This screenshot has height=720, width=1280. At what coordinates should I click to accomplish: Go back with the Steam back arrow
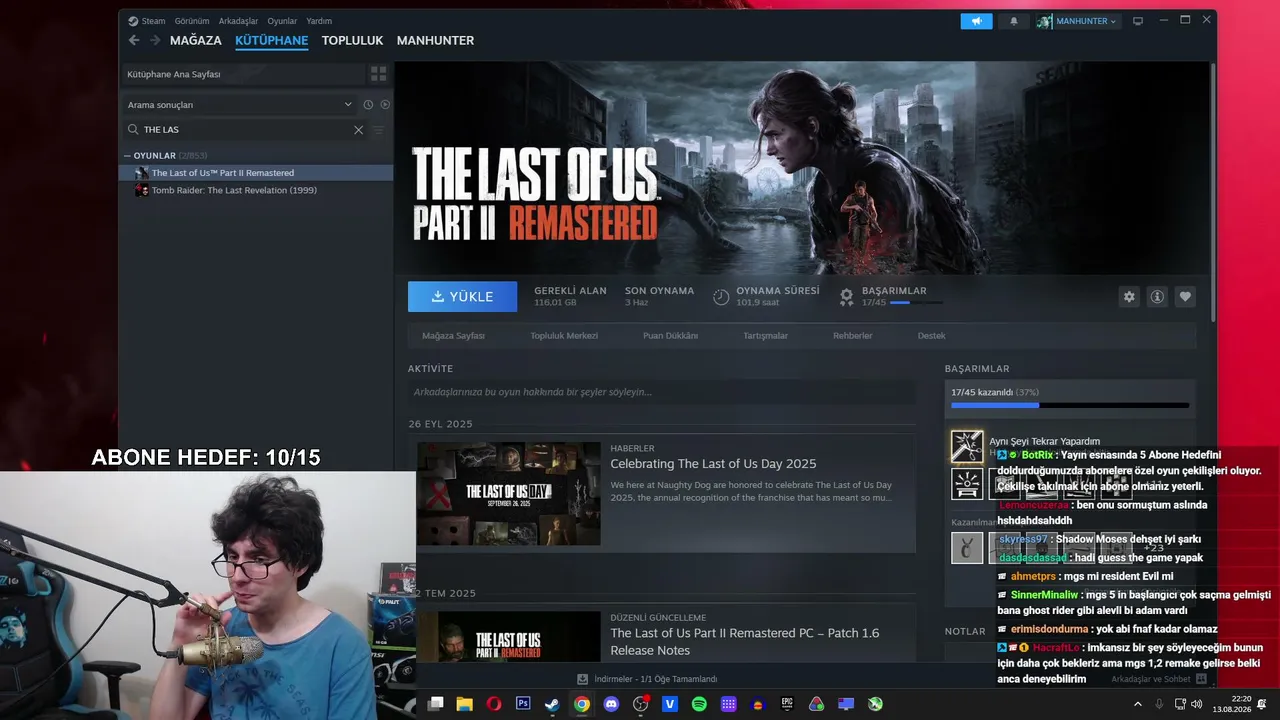(134, 40)
